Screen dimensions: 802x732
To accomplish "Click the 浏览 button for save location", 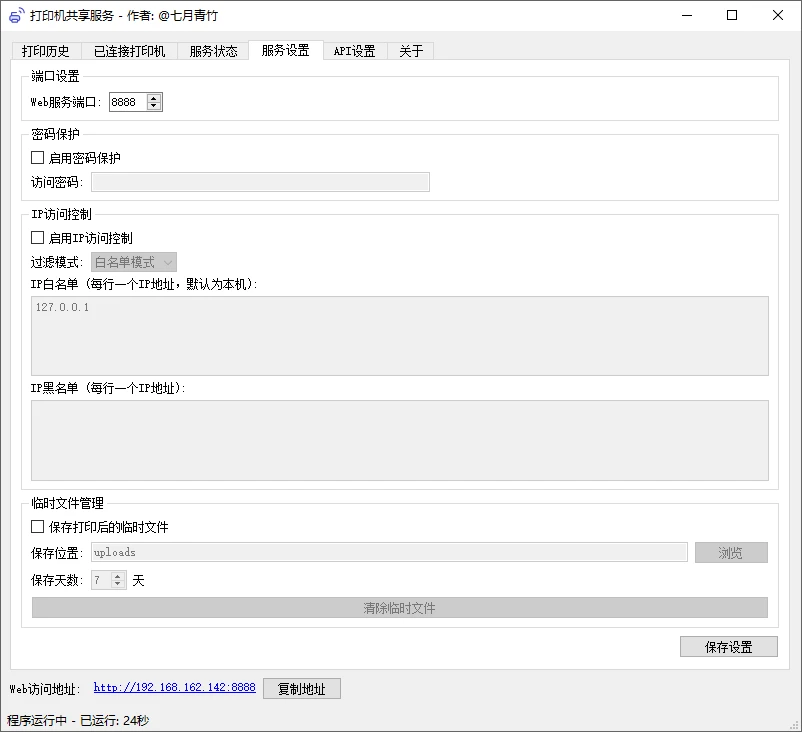I will click(730, 552).
